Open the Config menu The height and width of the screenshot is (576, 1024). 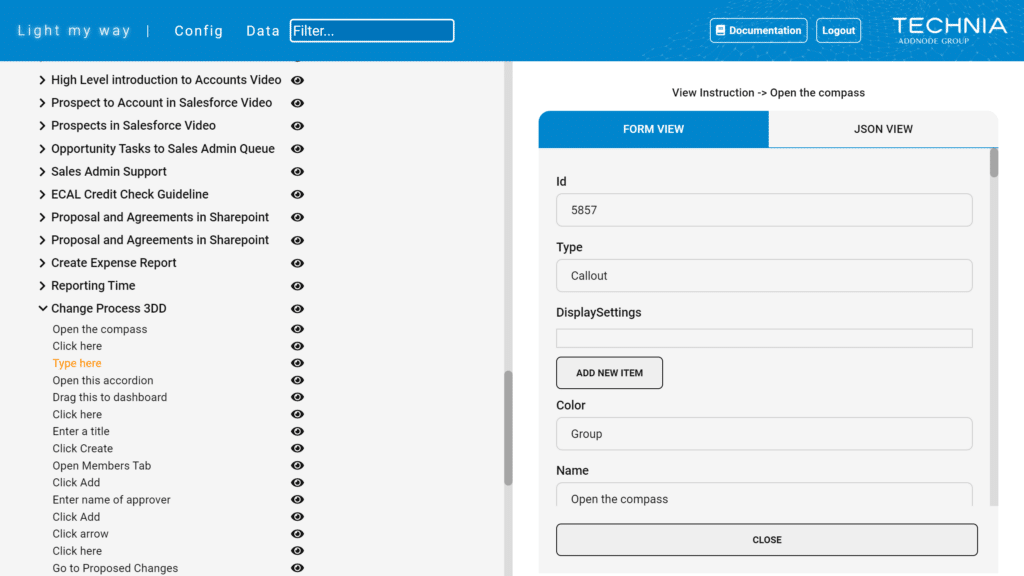coord(199,31)
